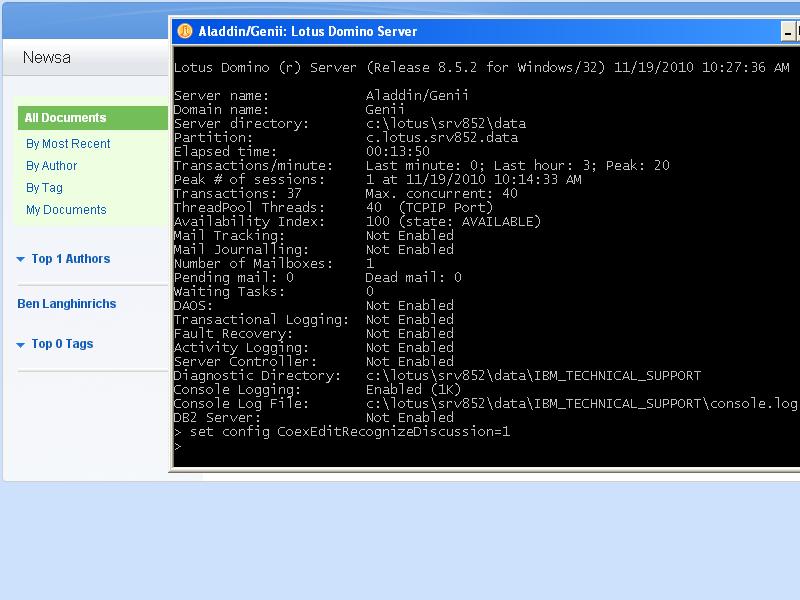Switch to the By Author view
The width and height of the screenshot is (800, 600).
(52, 166)
